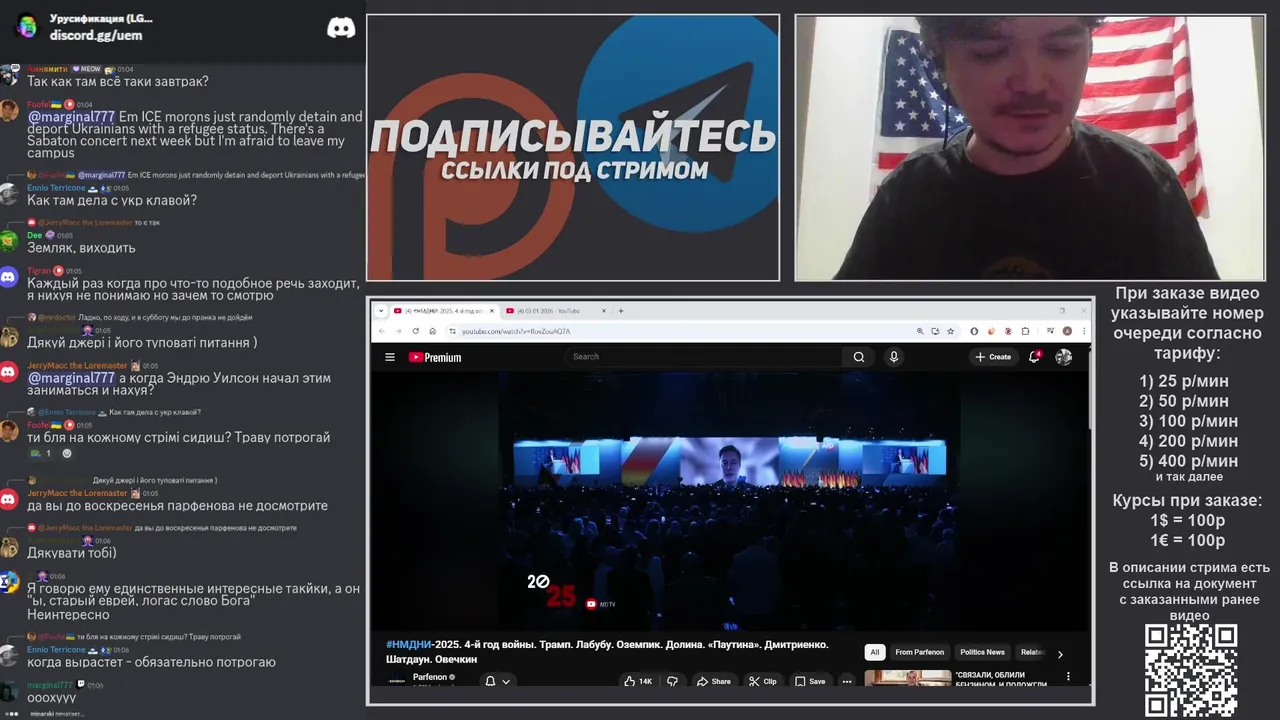The image size is (1280, 720).
Task: Click the site information icon before URL
Action: [x=452, y=331]
